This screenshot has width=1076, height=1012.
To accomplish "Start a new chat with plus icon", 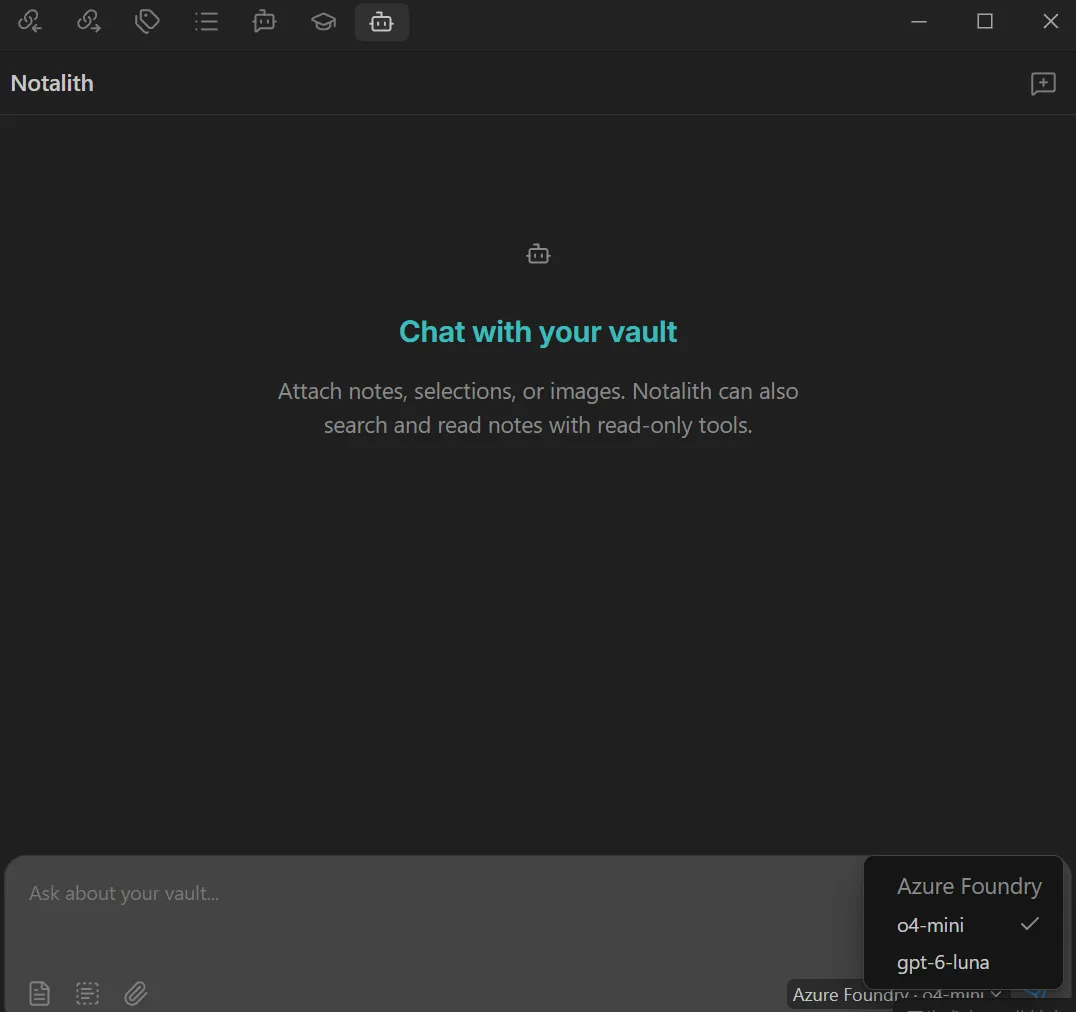I will tap(1043, 84).
